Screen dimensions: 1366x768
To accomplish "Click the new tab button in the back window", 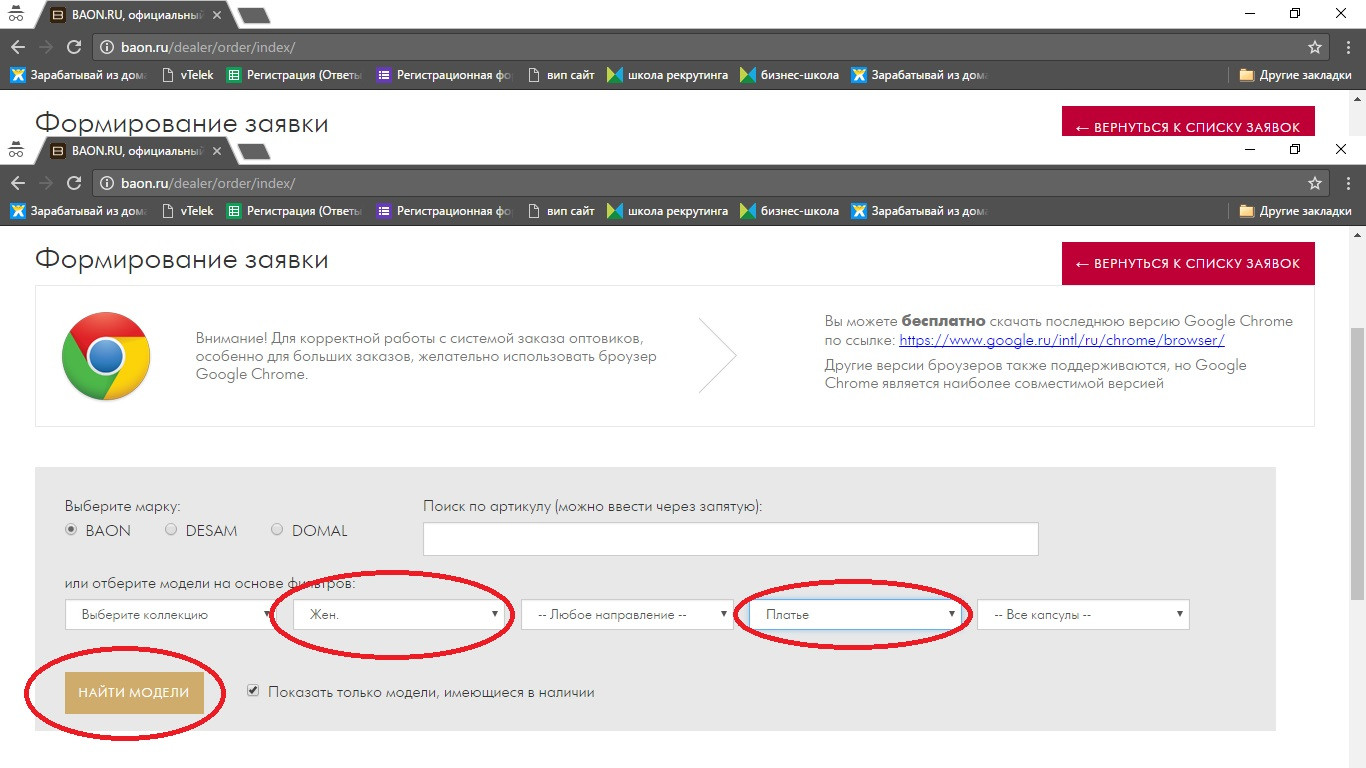I will tap(254, 15).
